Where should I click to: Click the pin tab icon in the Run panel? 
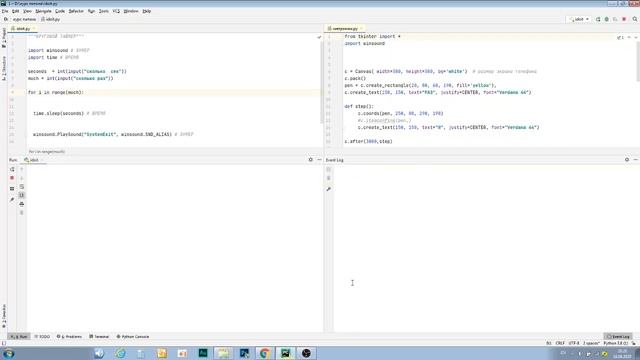[12, 200]
